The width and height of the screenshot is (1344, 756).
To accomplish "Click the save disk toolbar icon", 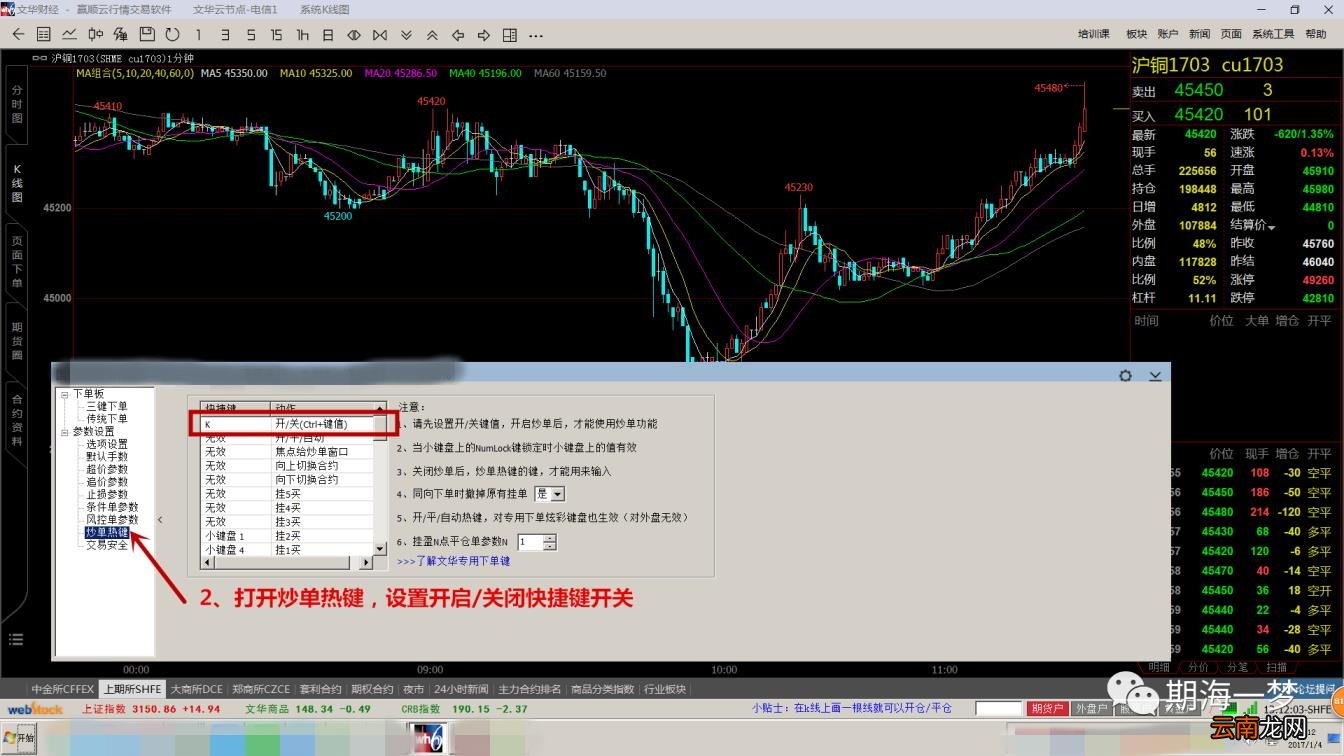I will click(147, 35).
